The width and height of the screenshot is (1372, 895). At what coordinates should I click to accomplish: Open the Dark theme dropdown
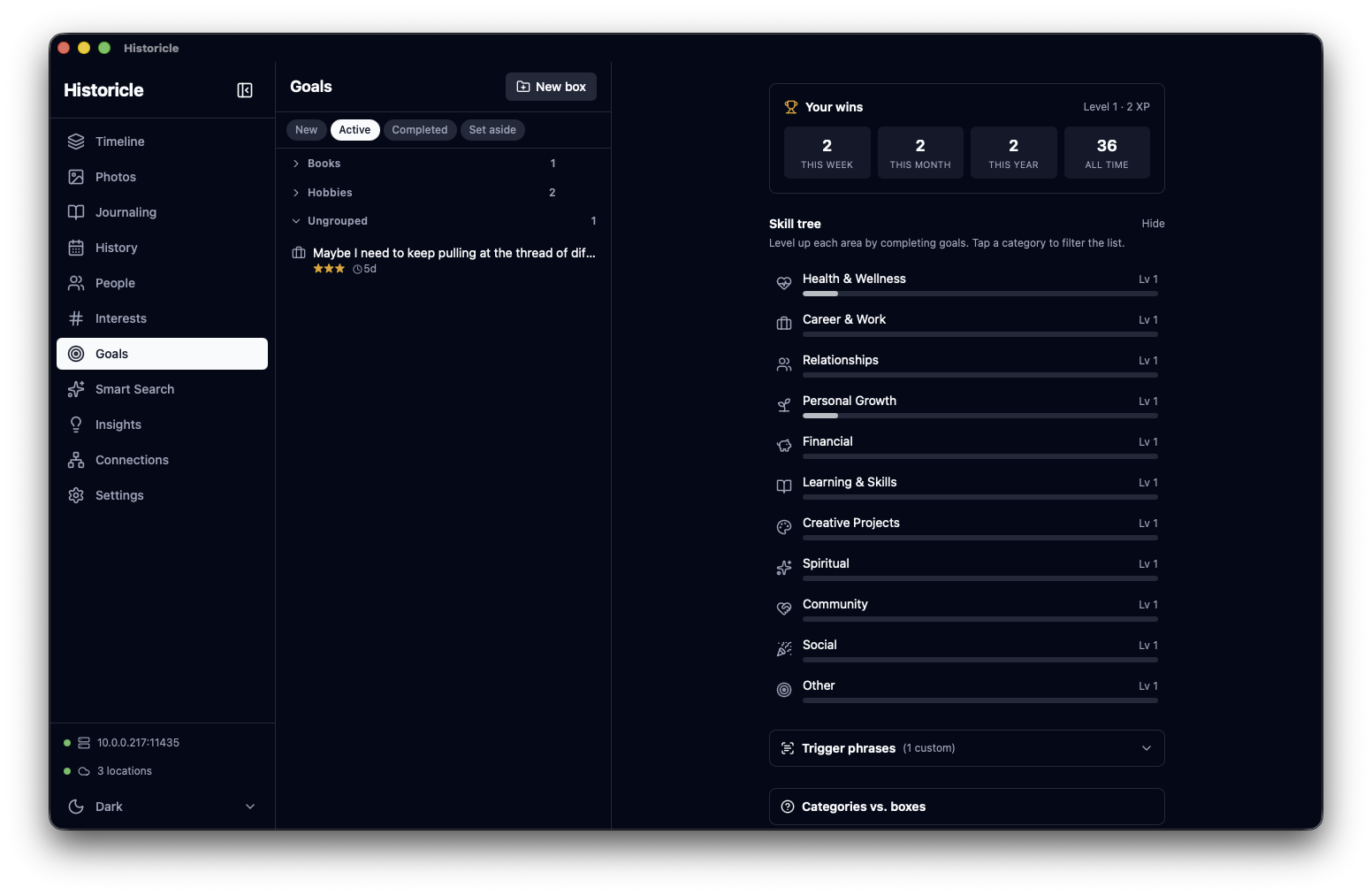[x=162, y=807]
